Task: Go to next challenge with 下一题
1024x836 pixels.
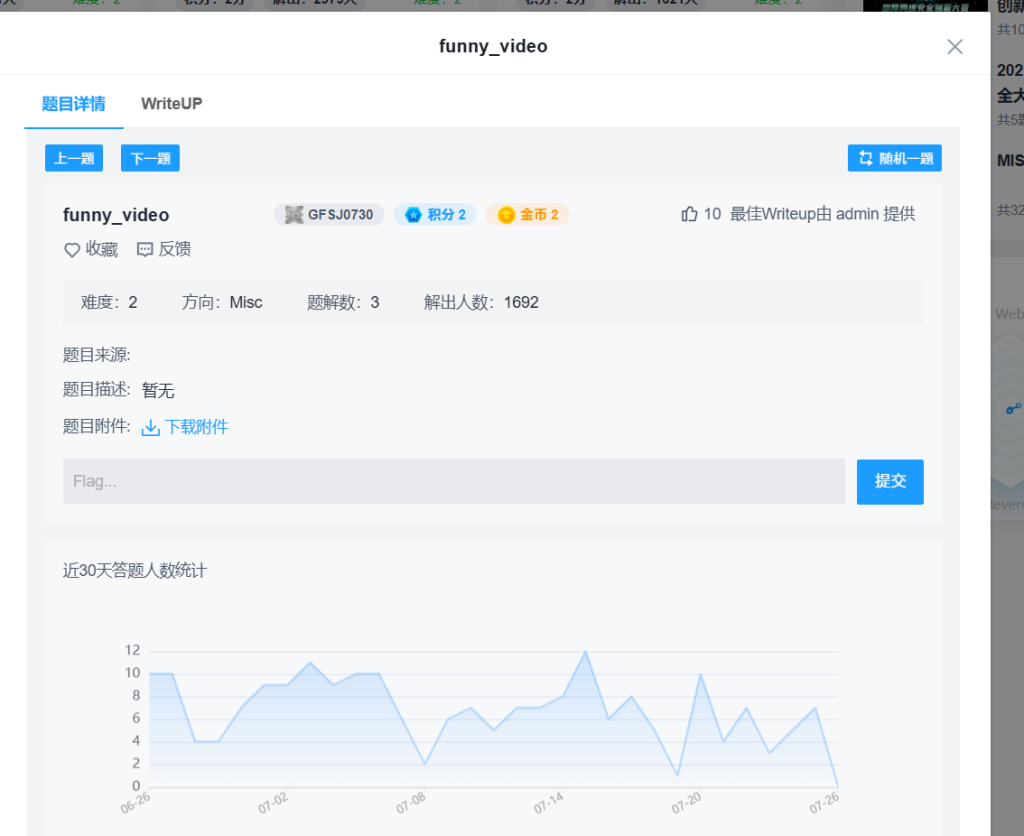Action: click(150, 158)
